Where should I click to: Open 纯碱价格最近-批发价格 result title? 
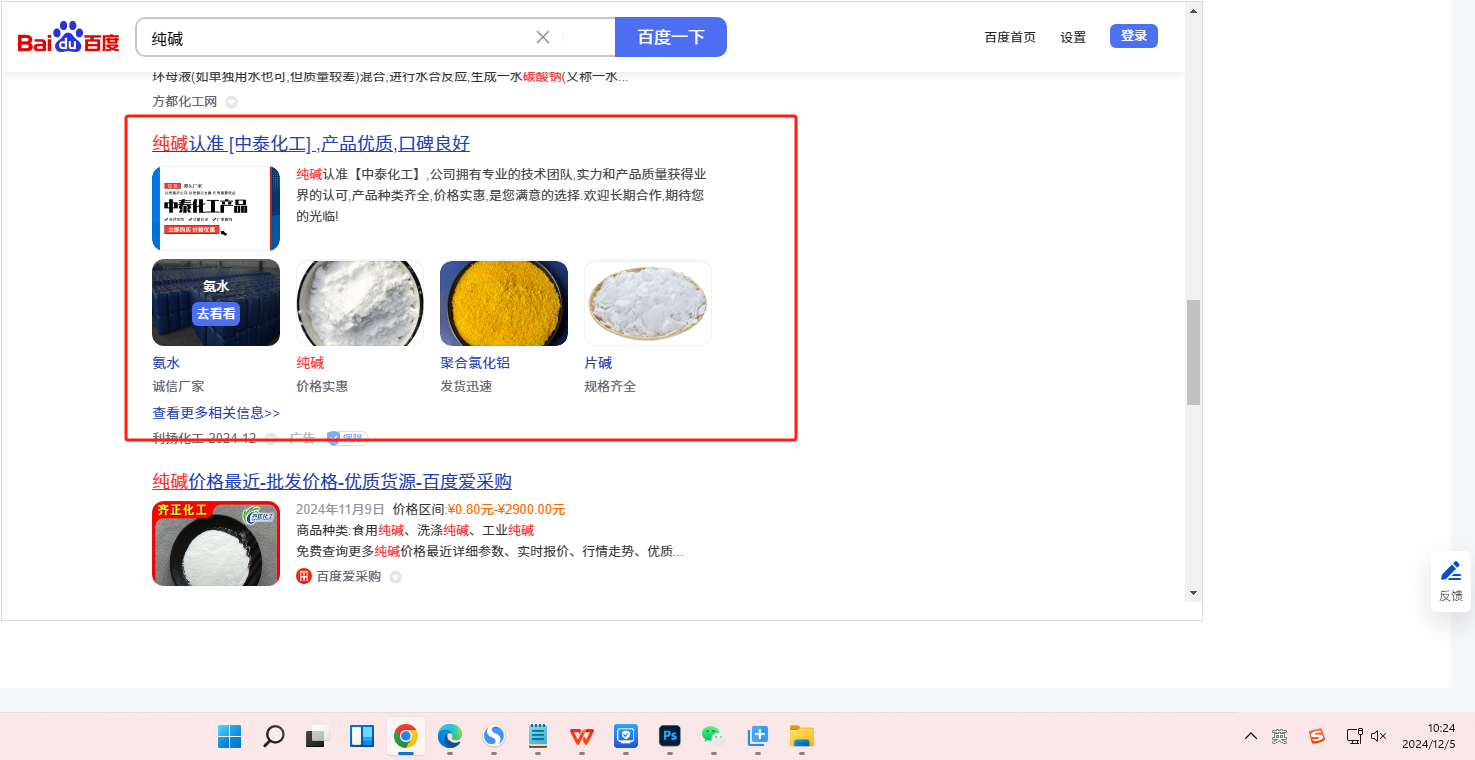(332, 481)
